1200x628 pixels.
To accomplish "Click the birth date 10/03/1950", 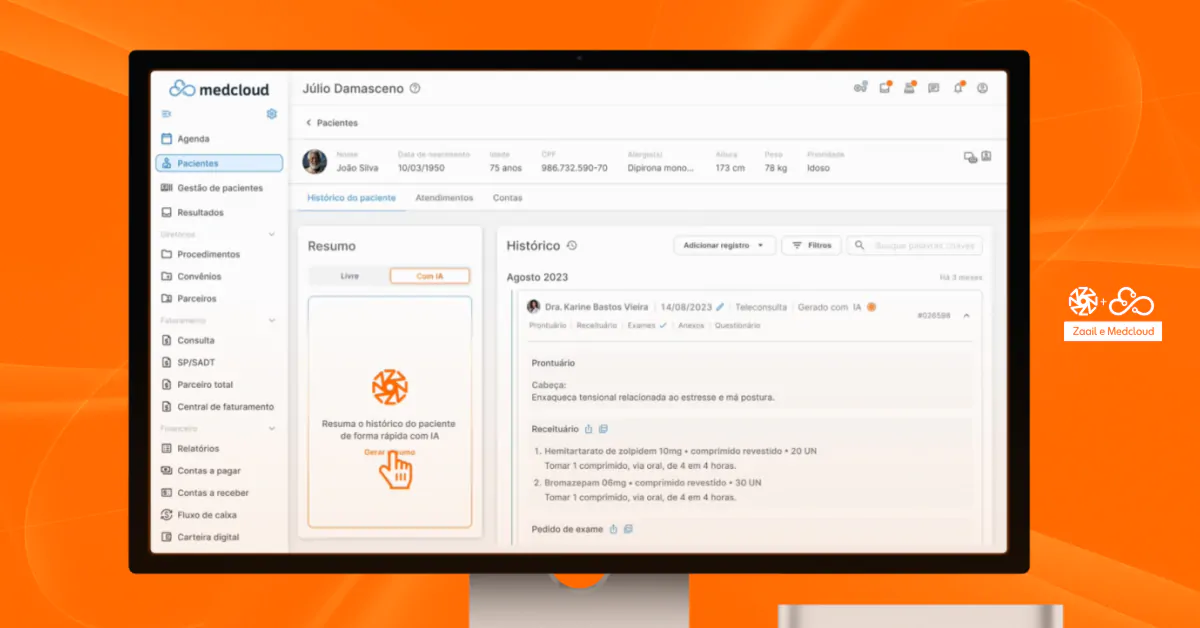I will click(420, 168).
